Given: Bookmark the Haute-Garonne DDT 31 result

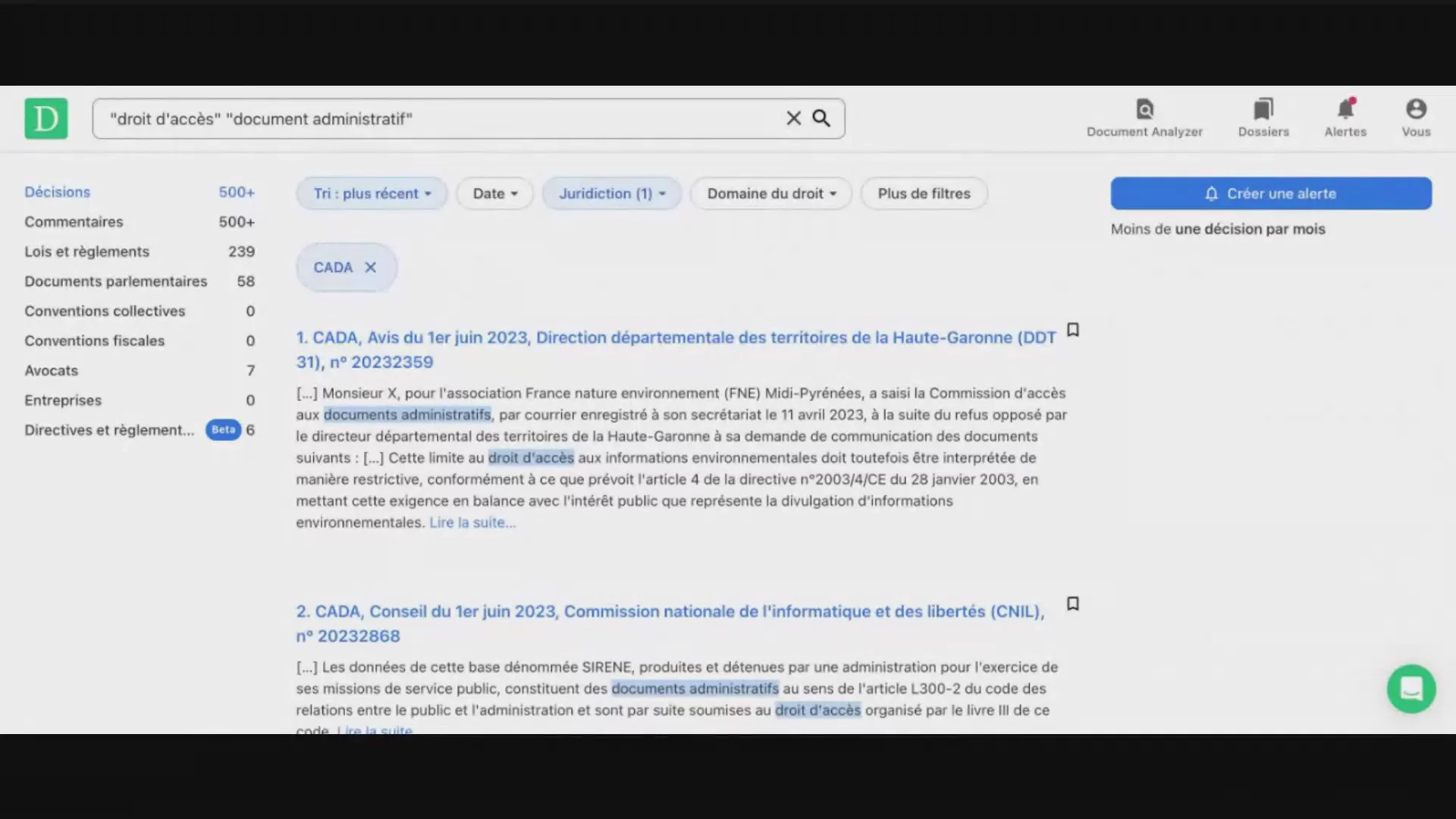Looking at the screenshot, I should coord(1072,330).
